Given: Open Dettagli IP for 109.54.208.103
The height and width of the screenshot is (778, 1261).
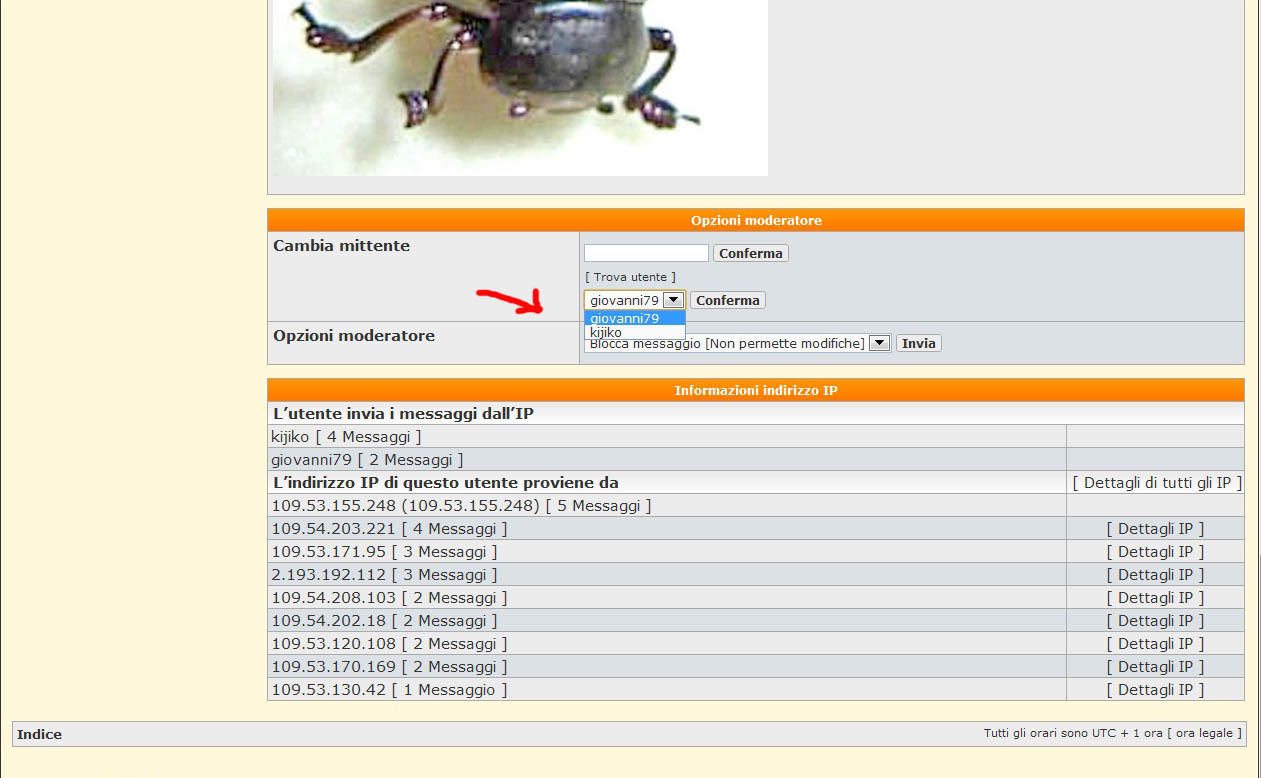Looking at the screenshot, I should tap(1155, 598).
